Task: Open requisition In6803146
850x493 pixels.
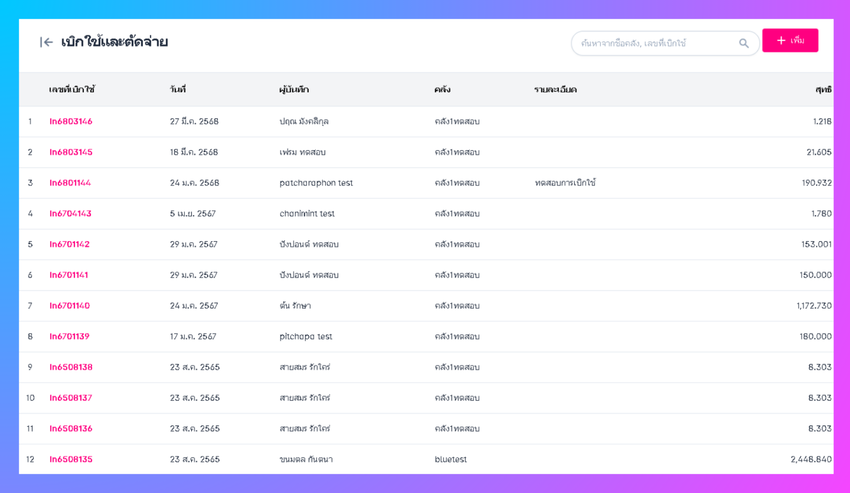Action: coord(70,121)
